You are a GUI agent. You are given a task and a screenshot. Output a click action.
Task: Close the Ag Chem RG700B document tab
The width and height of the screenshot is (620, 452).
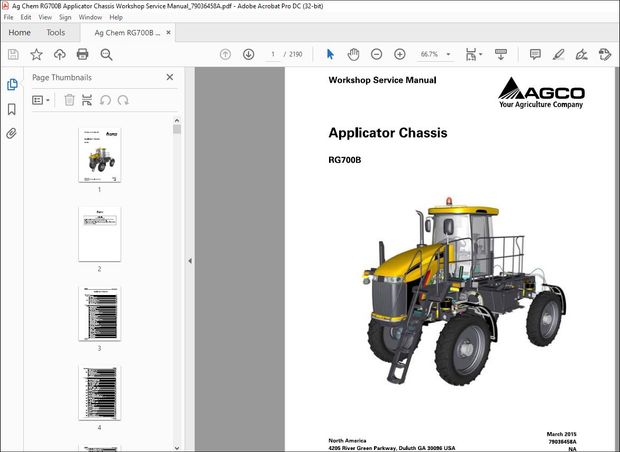pos(168,32)
